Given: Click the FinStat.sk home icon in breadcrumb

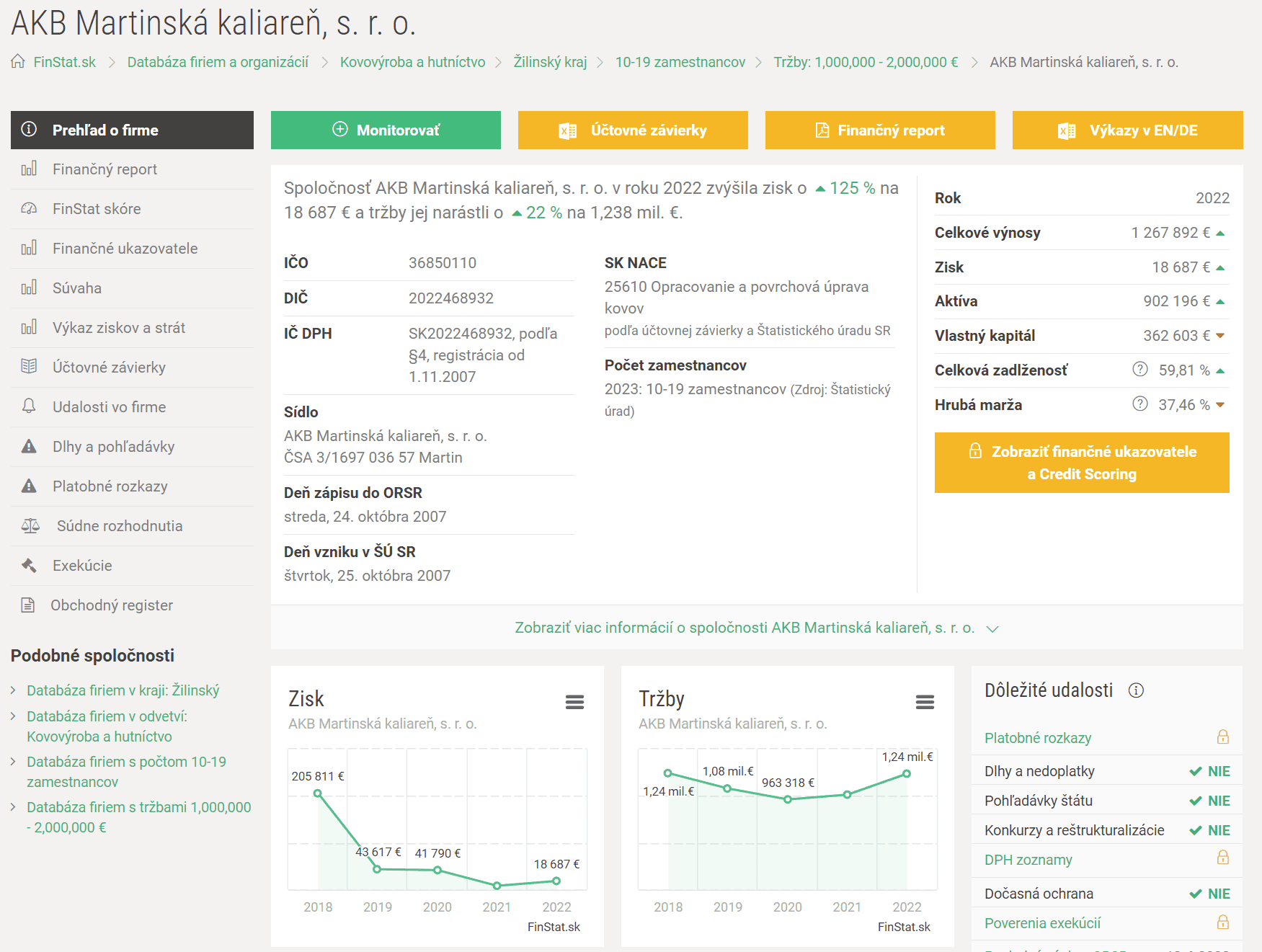Looking at the screenshot, I should [18, 62].
